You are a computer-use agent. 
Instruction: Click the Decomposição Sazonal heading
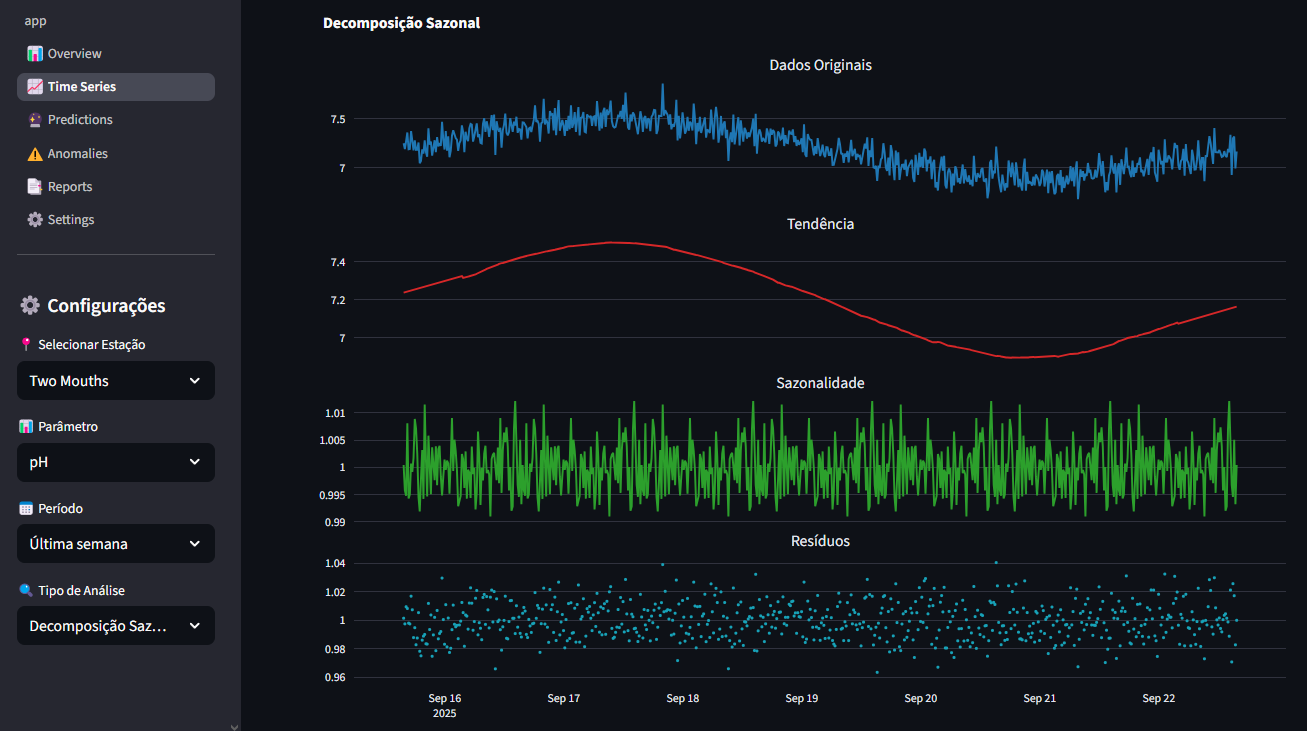click(x=401, y=23)
